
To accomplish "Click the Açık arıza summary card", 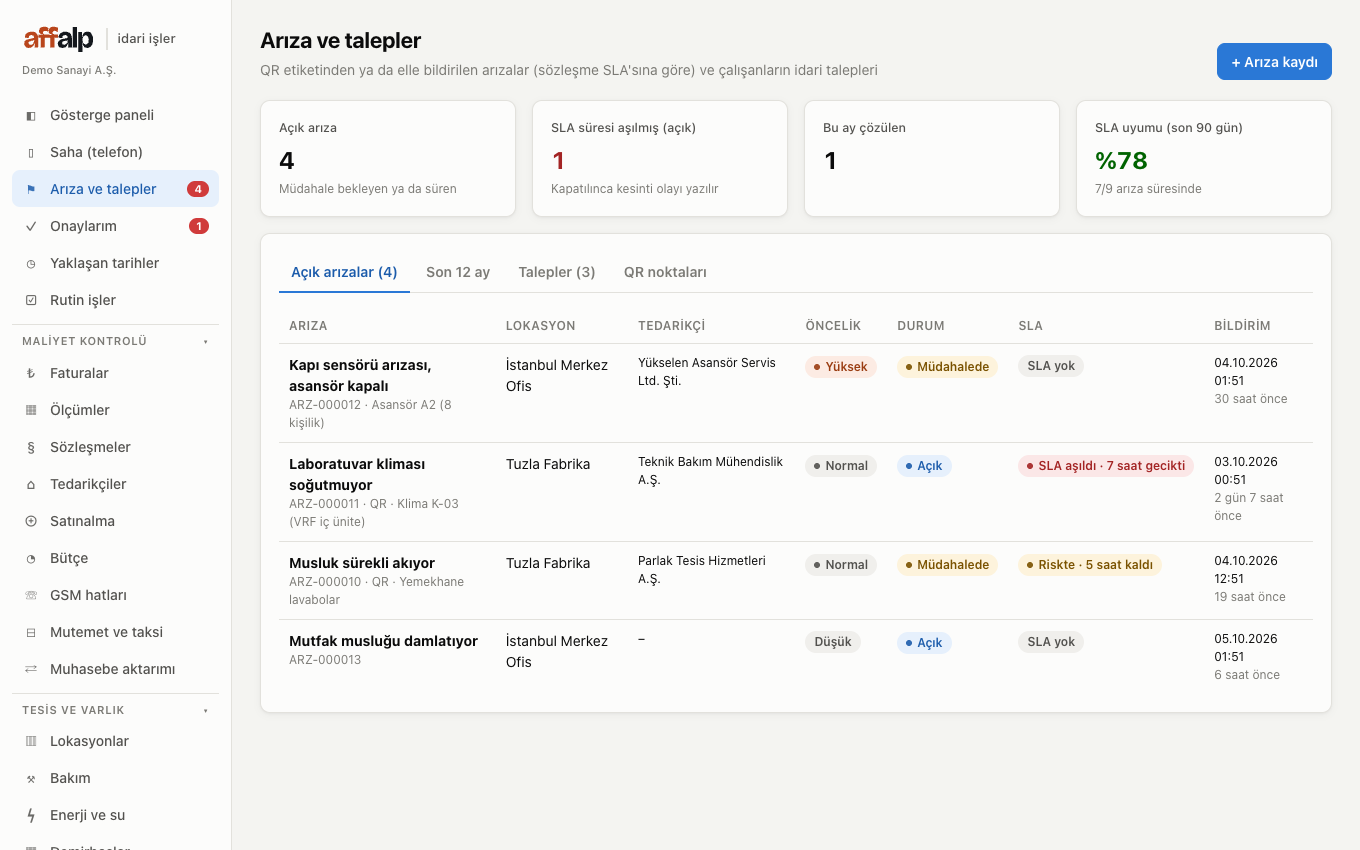I will click(x=388, y=158).
